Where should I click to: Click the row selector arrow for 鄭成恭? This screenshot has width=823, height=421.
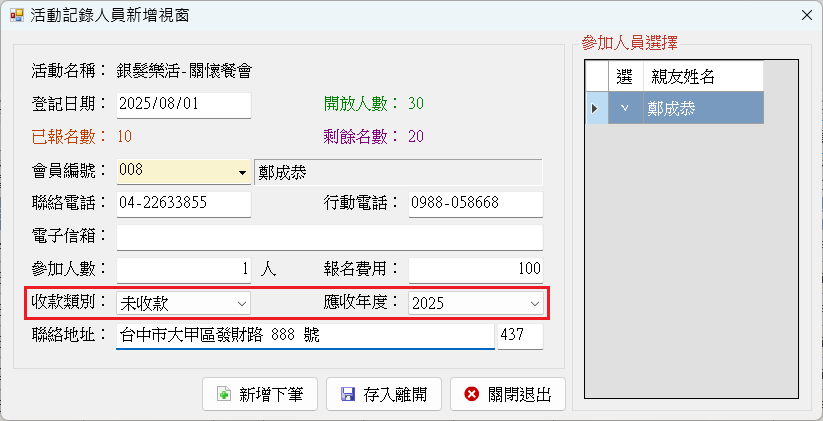(x=597, y=108)
